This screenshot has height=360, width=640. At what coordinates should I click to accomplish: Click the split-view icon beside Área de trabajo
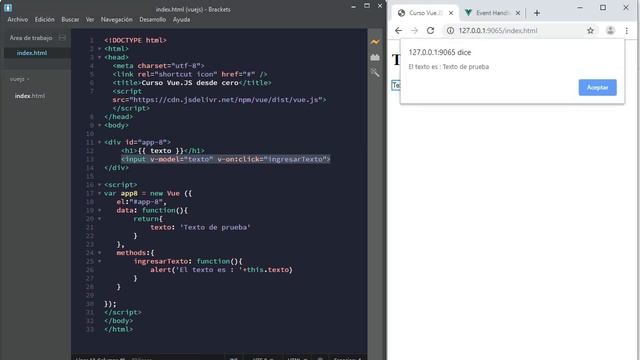(x=62, y=38)
